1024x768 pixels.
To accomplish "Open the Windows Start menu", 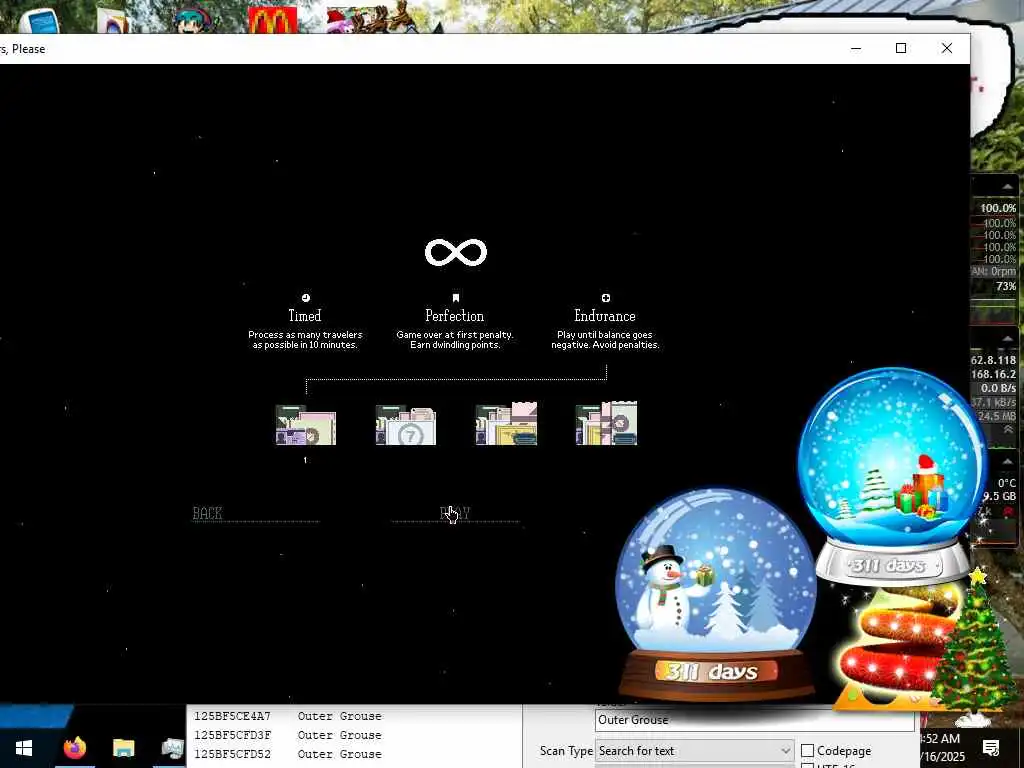I will tap(24, 748).
